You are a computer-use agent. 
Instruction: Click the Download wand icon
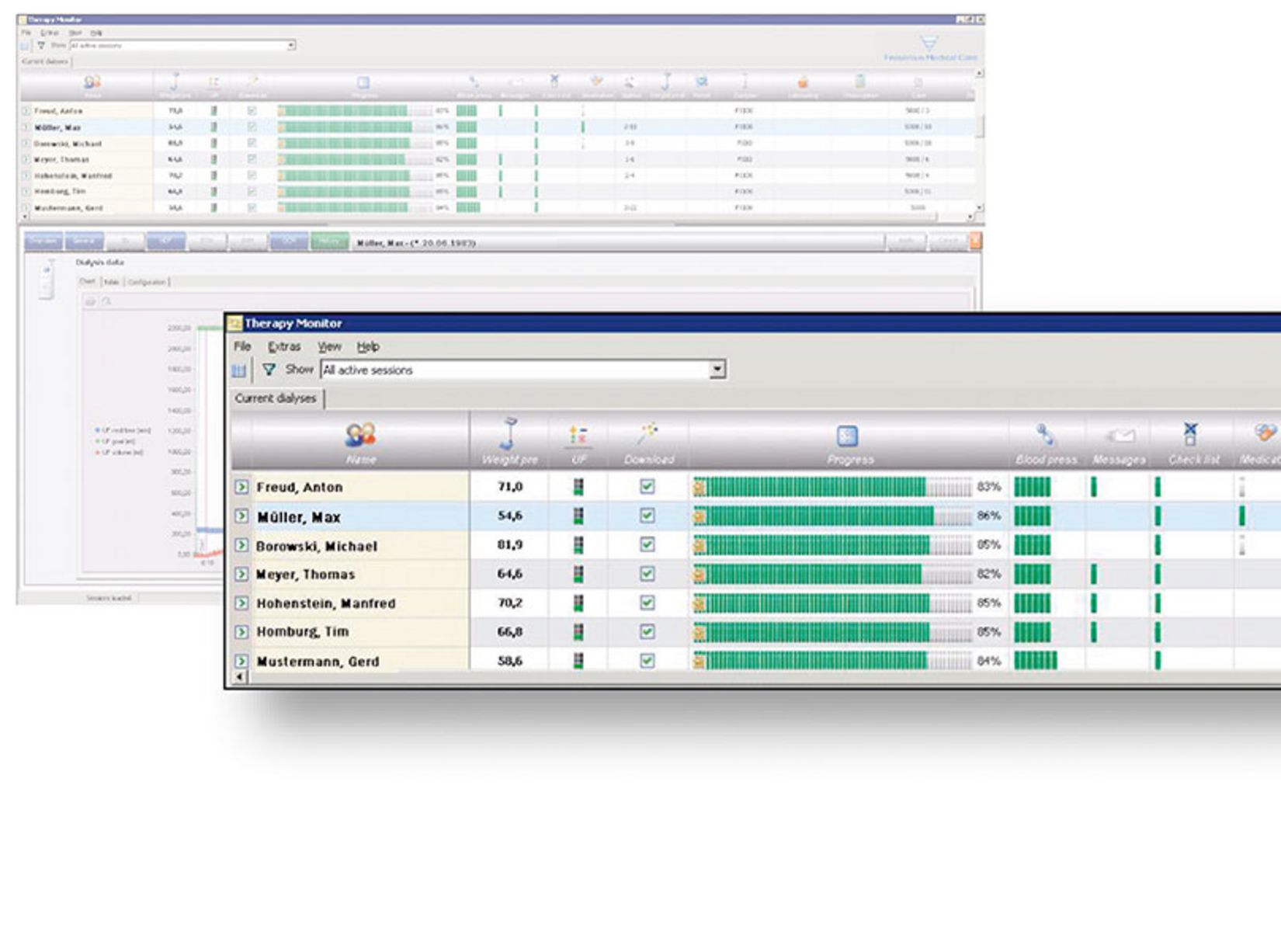coord(647,434)
